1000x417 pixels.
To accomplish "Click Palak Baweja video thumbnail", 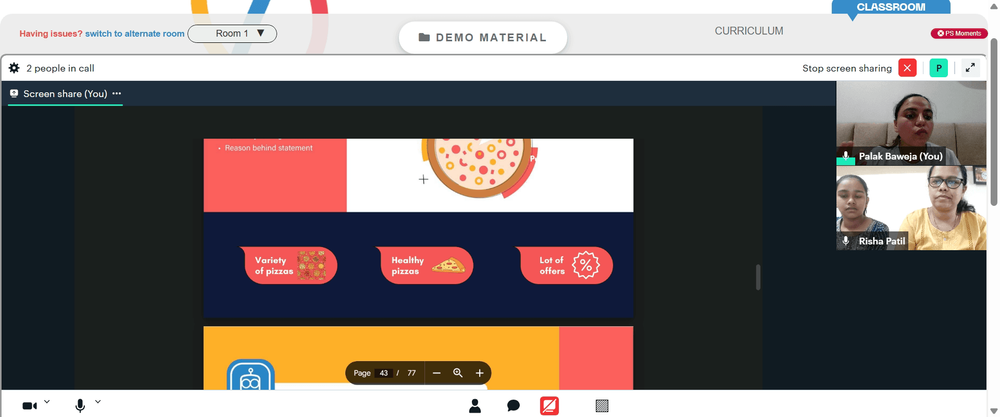I will pyautogui.click(x=911, y=122).
